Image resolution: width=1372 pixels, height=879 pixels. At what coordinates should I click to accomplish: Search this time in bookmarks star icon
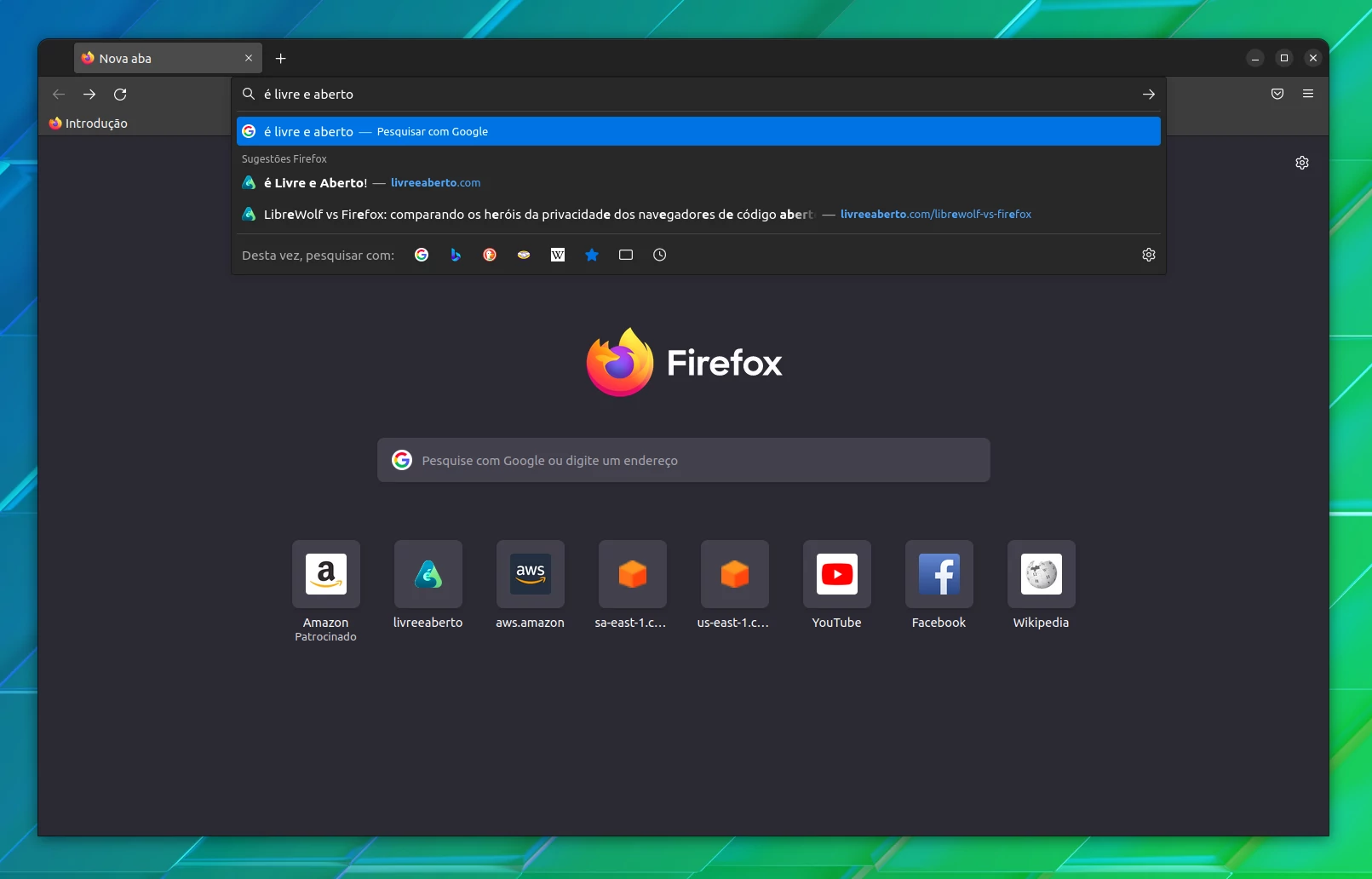tap(592, 255)
